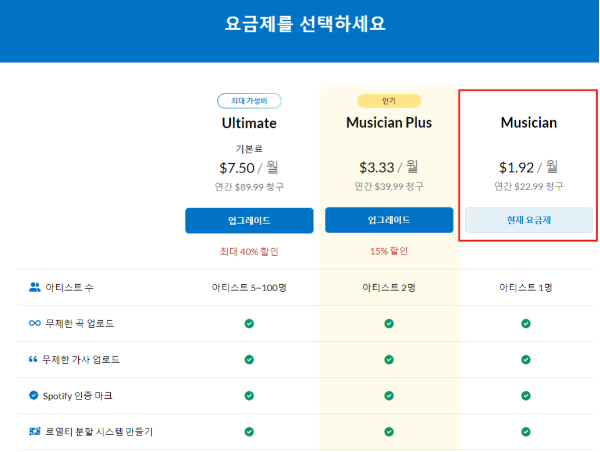Click the 로열티 분할 시스템 만들기 label
The image size is (600, 452).
point(99,432)
